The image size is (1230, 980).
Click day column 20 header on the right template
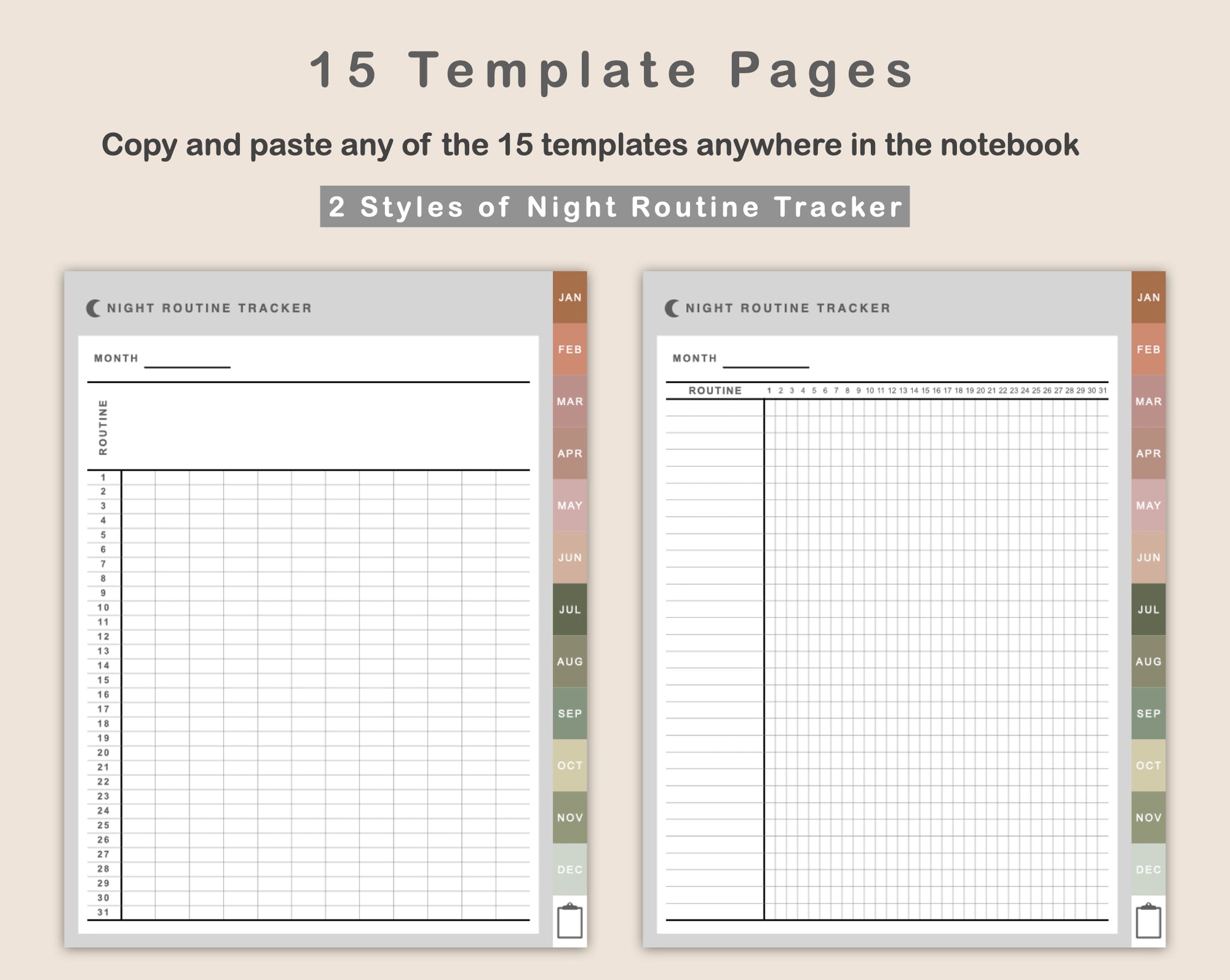[x=980, y=390]
